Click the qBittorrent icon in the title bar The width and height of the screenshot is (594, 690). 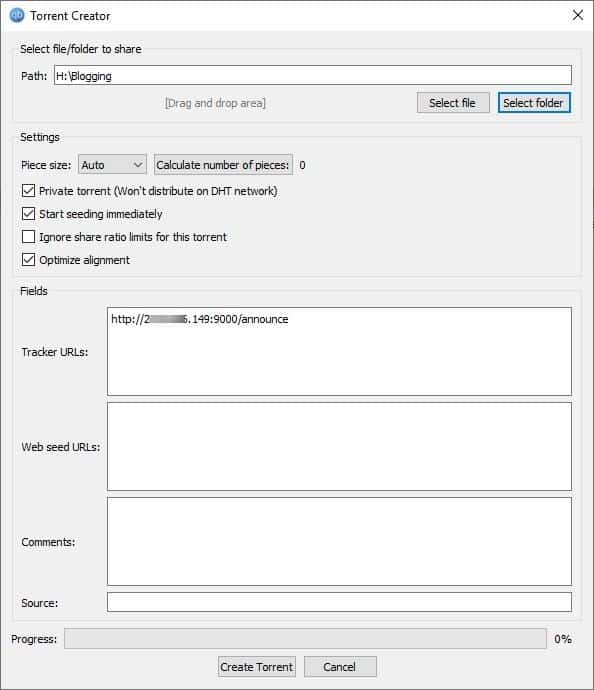(17, 15)
